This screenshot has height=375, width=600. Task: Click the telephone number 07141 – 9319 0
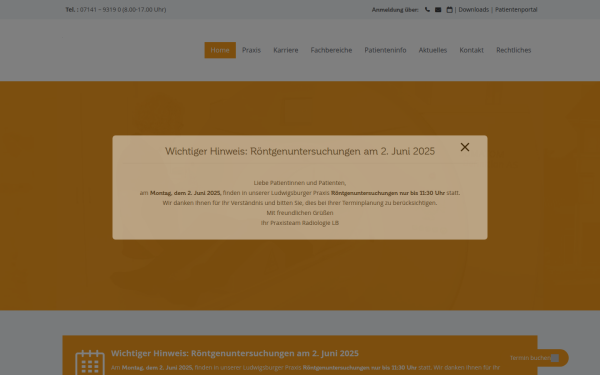[x=100, y=10]
